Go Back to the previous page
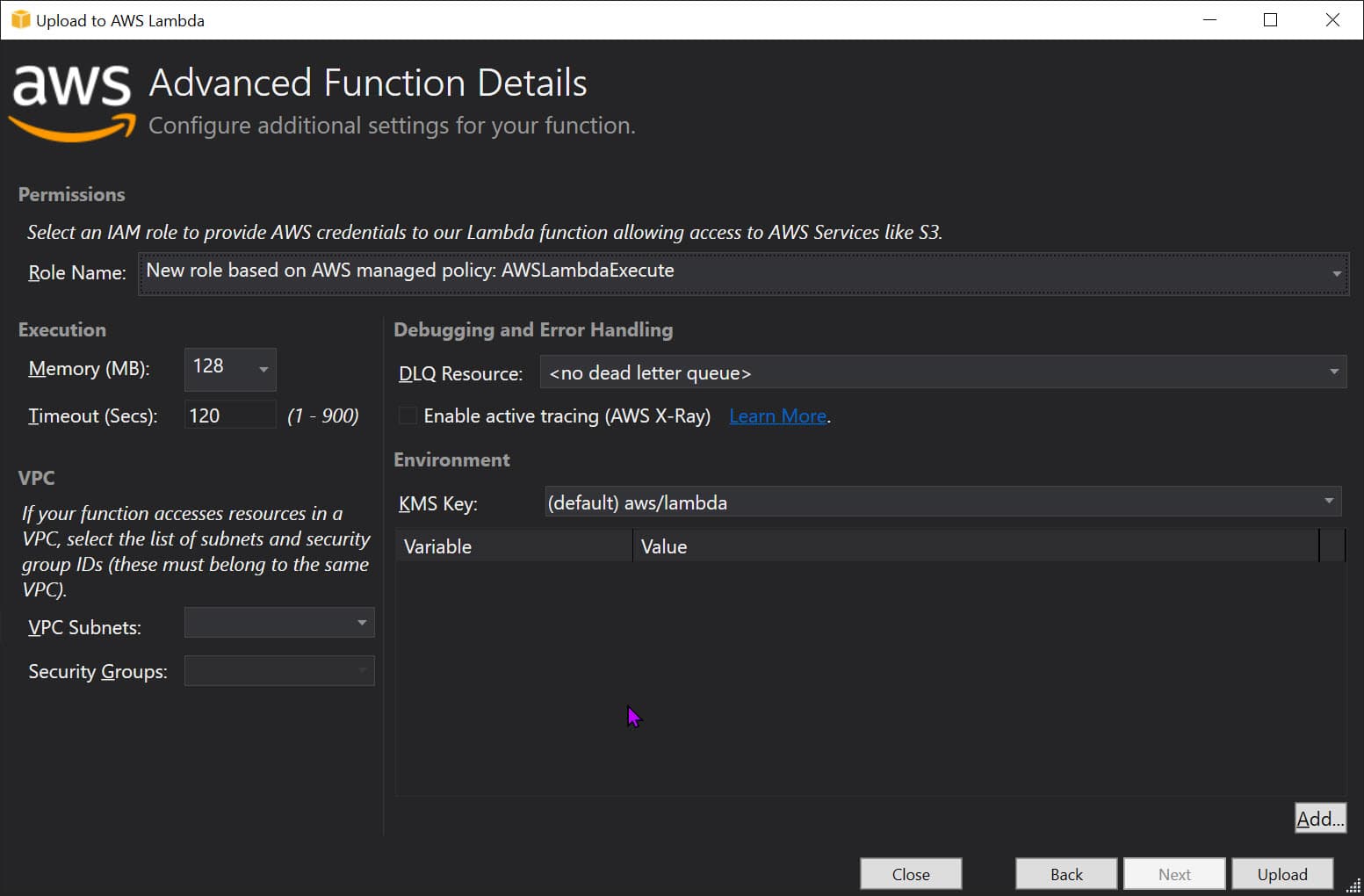This screenshot has width=1364, height=896. click(x=1066, y=874)
